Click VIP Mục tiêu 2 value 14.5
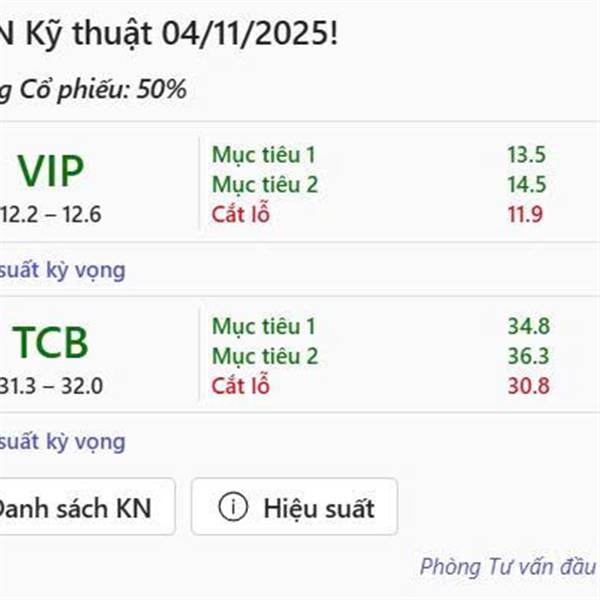The height and width of the screenshot is (600, 600). (527, 184)
